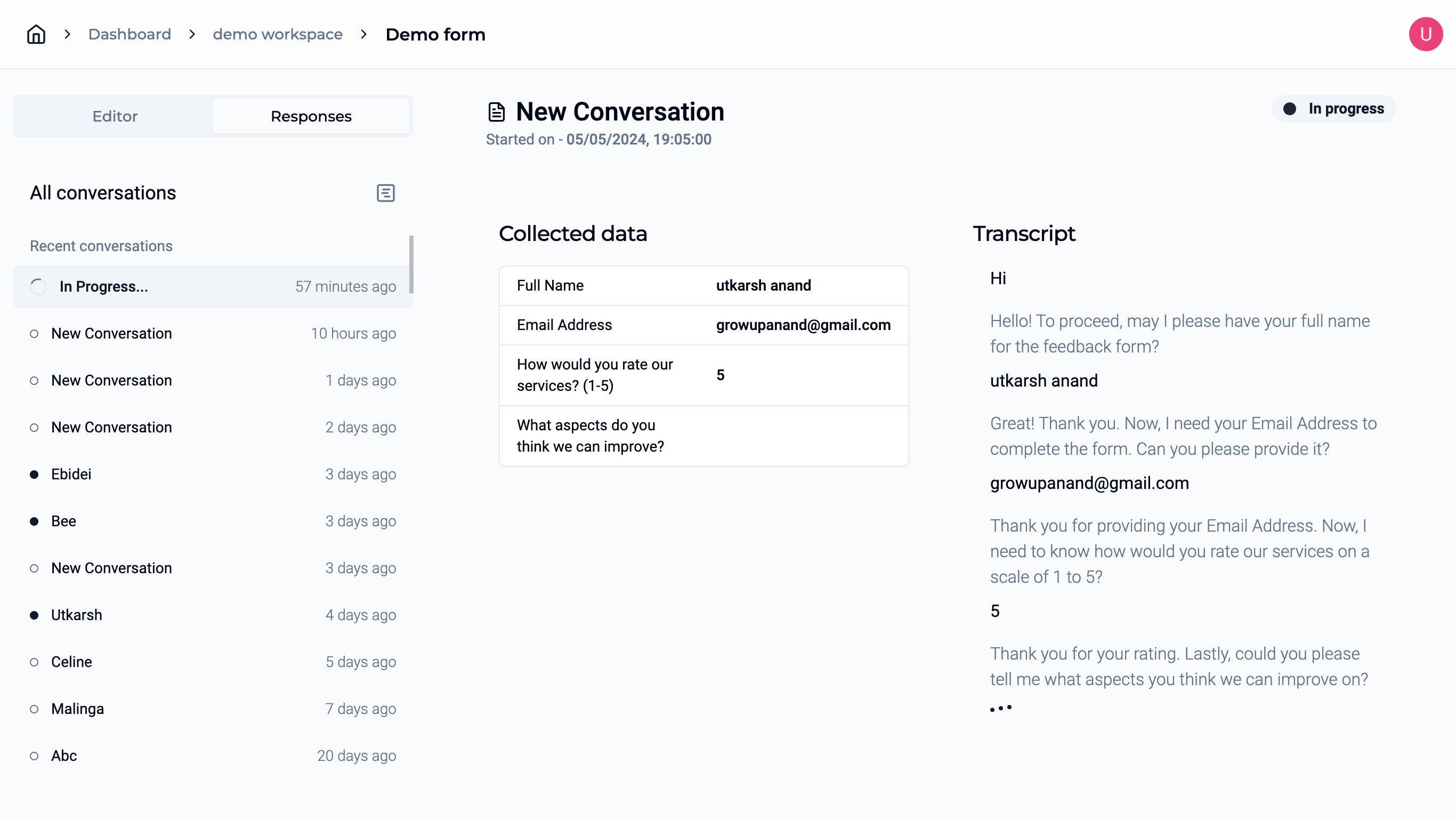The width and height of the screenshot is (1456, 819).
Task: Open the Malinga conversation entry
Action: click(77, 708)
